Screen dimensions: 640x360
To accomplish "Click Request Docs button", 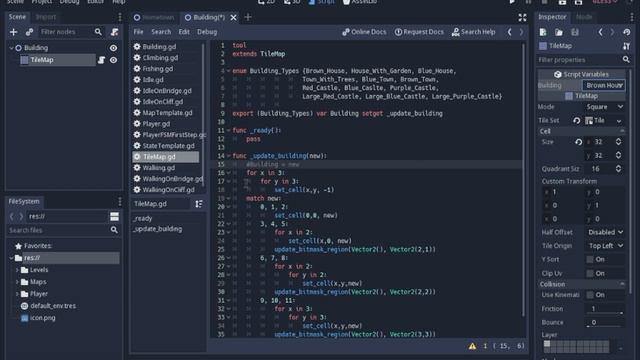I will [419, 32].
